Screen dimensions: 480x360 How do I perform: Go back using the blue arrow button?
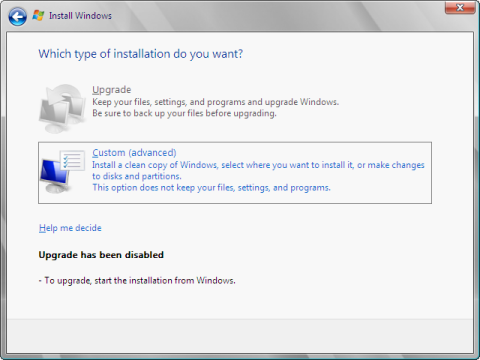click(x=18, y=16)
